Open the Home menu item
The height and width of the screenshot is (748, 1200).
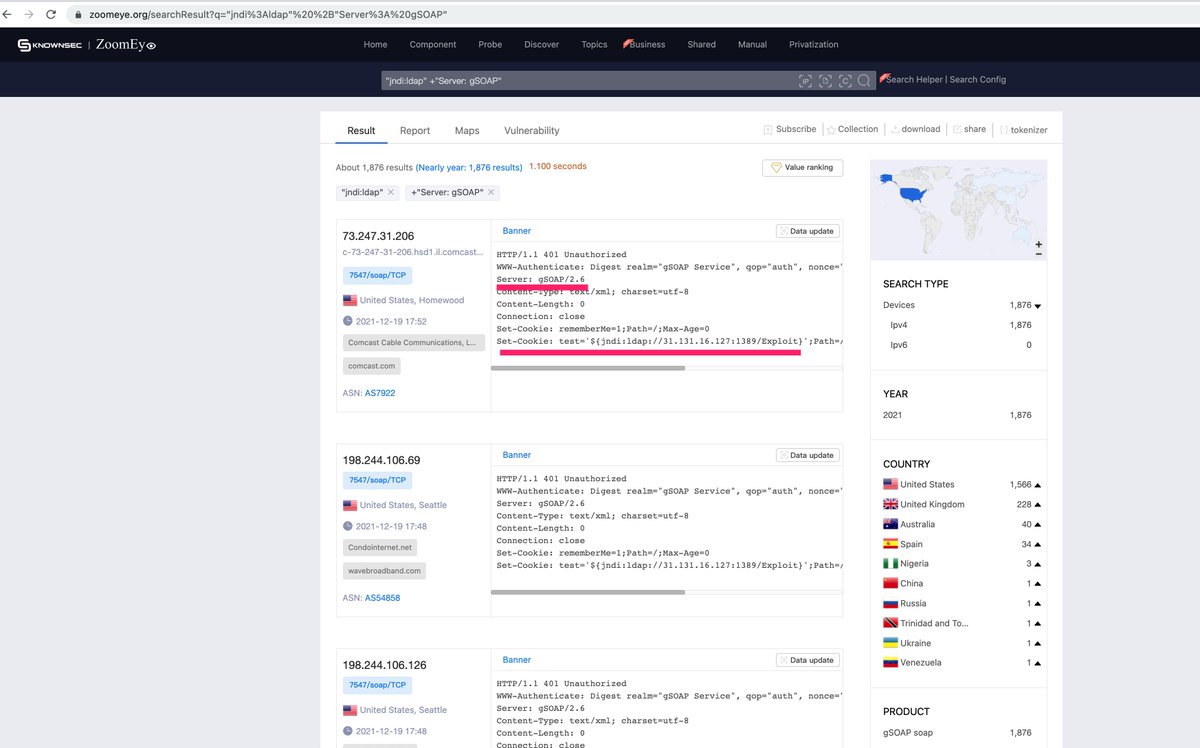tap(375, 45)
